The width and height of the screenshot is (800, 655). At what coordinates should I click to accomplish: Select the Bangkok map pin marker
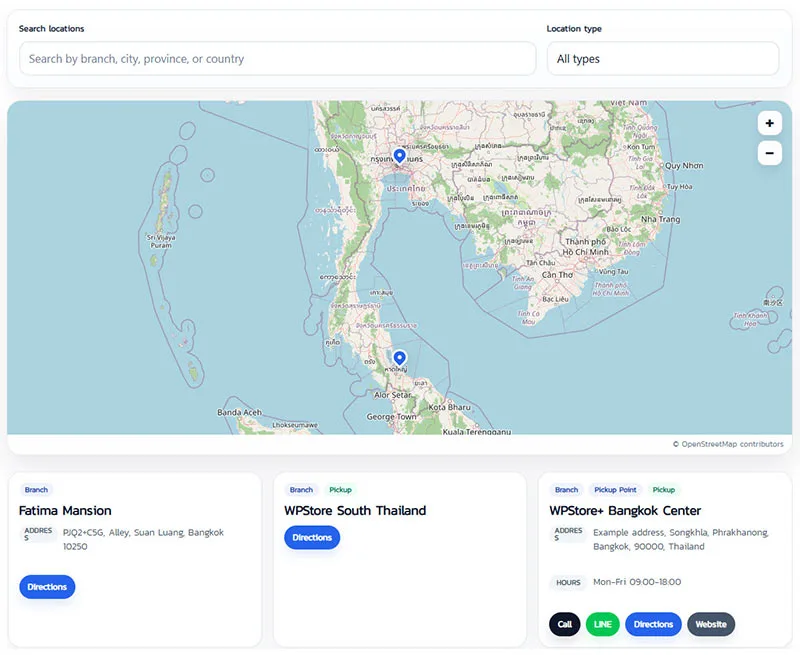point(399,156)
